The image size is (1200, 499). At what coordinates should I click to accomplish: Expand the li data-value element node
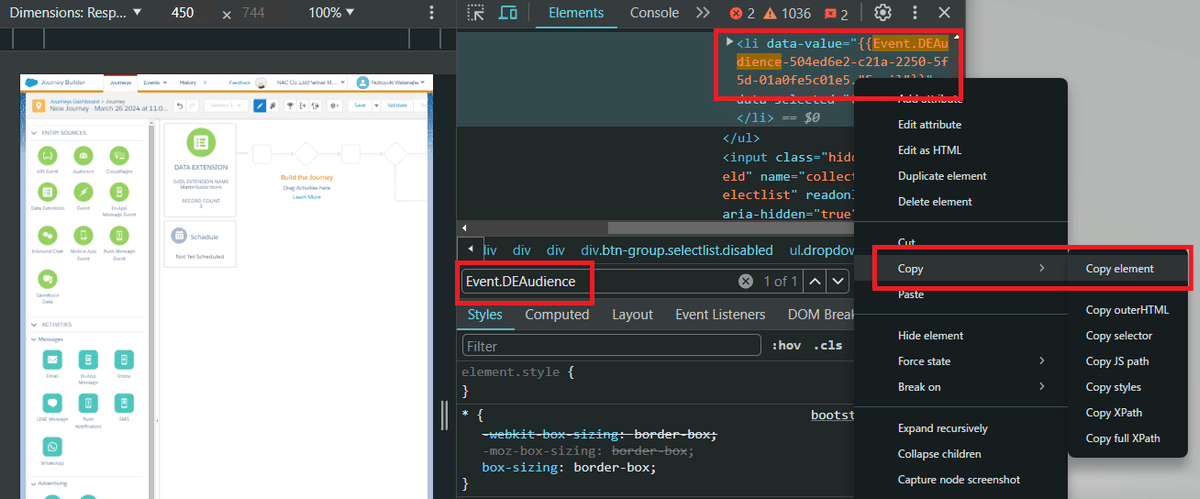point(729,43)
